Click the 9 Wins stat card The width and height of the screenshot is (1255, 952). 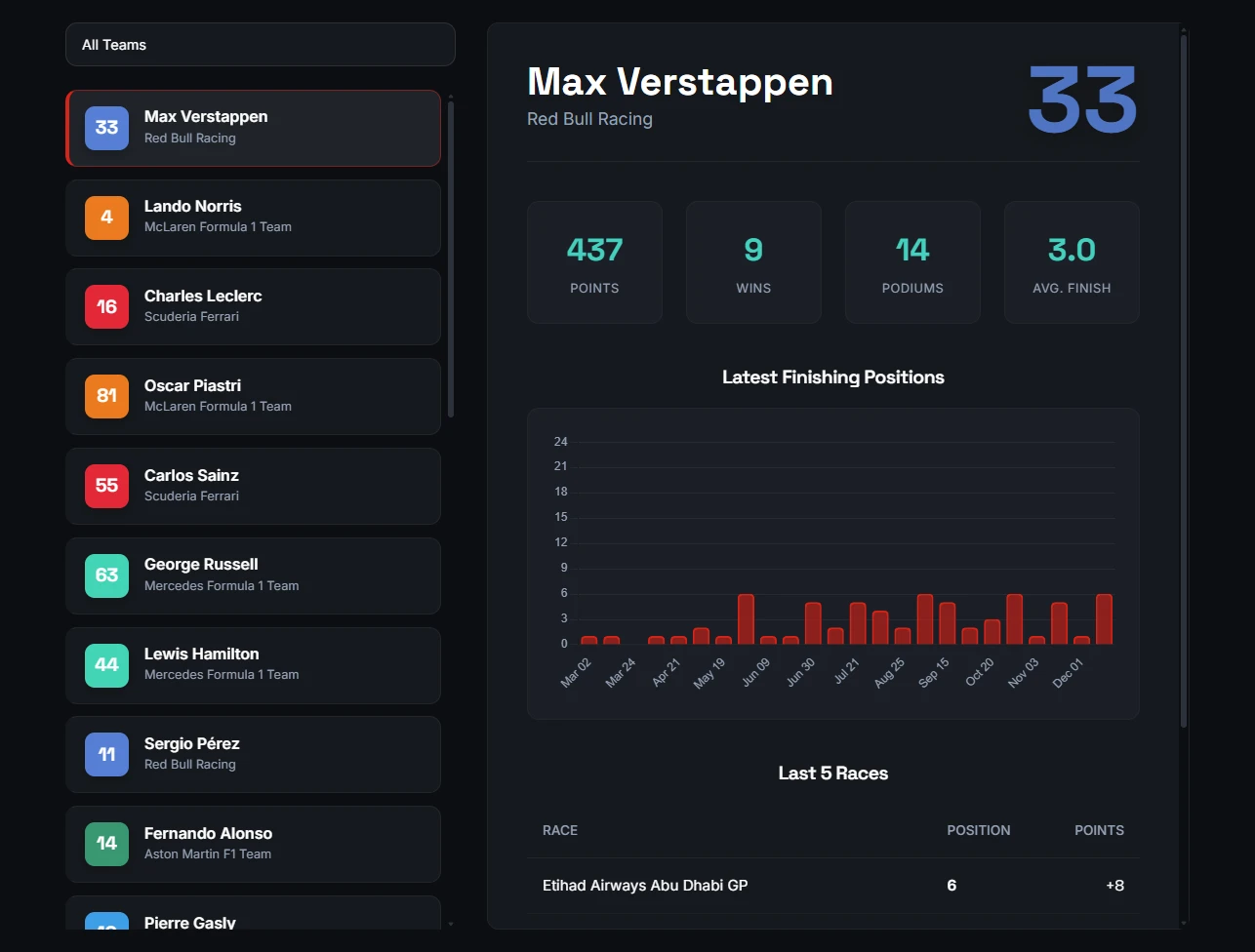pyautogui.click(x=753, y=262)
